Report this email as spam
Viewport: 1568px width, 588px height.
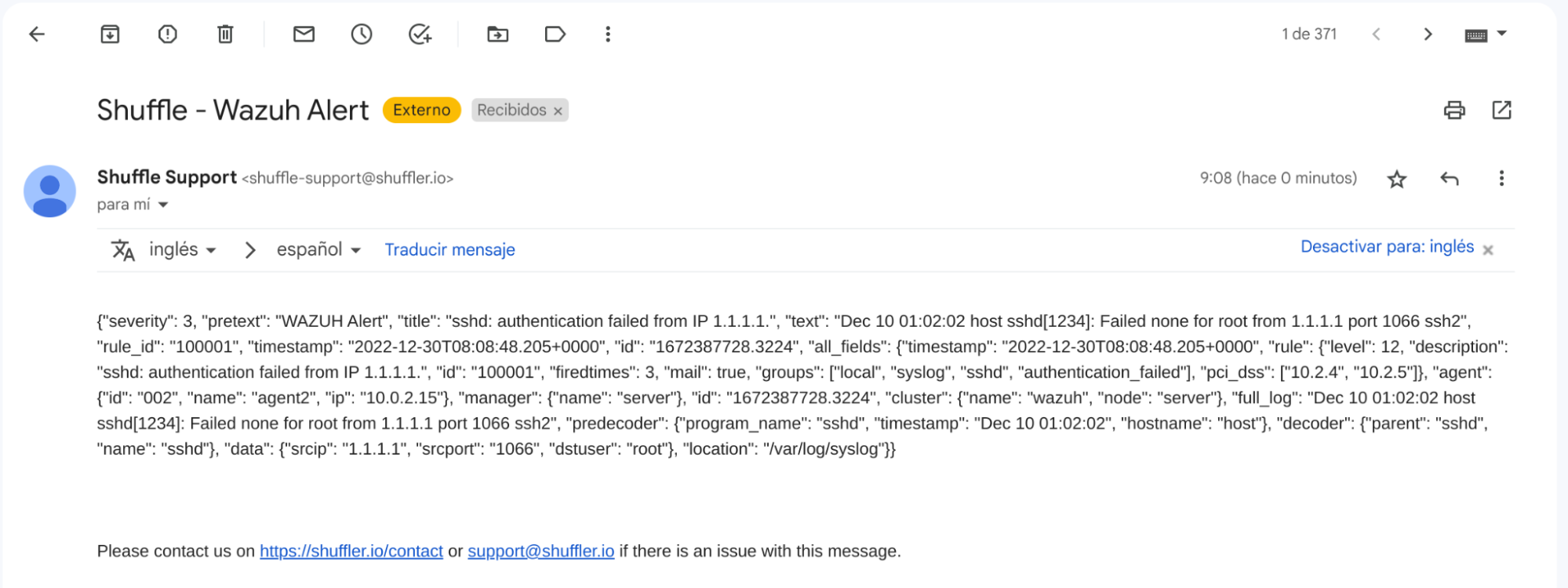(x=168, y=34)
